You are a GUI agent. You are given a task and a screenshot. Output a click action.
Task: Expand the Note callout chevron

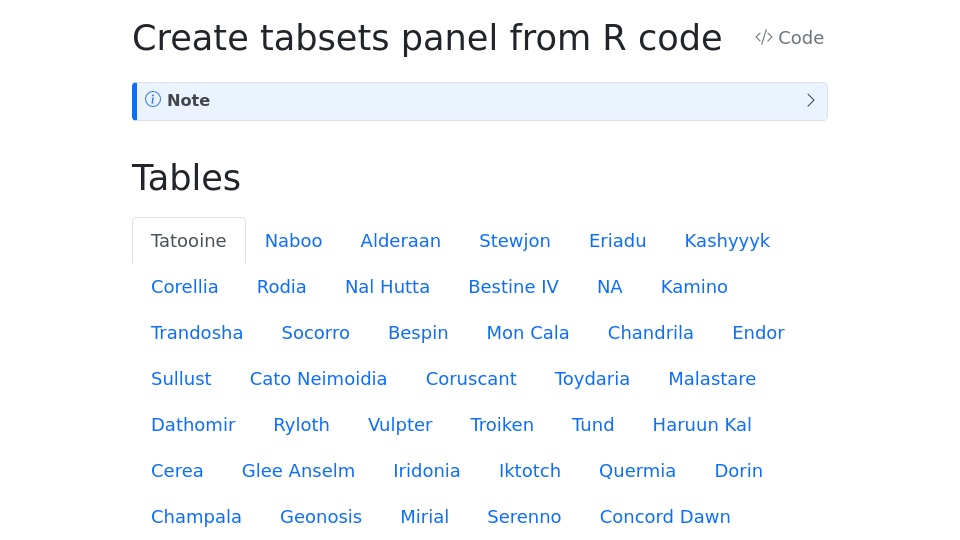tap(811, 100)
